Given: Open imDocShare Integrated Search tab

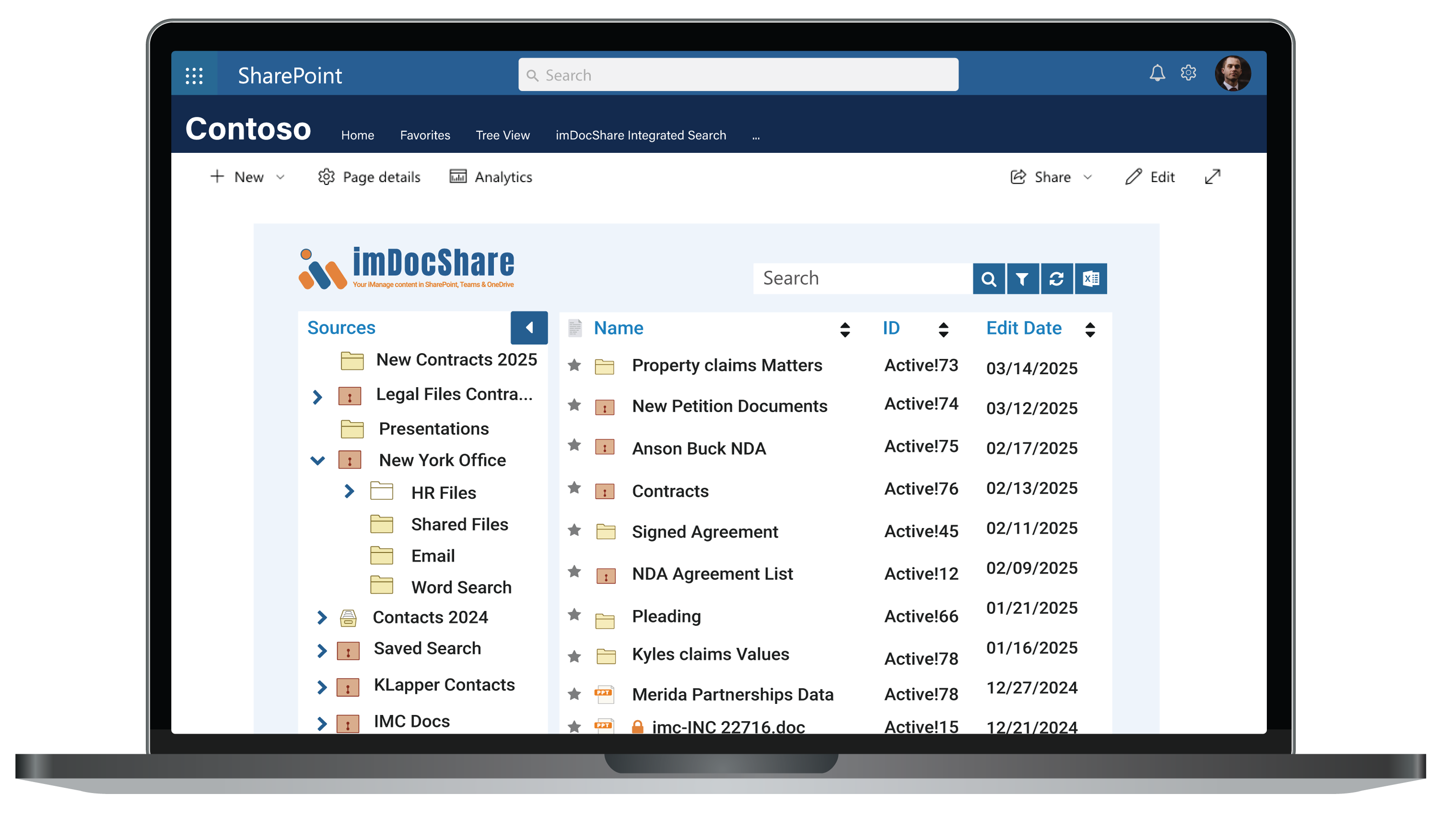Looking at the screenshot, I should coord(641,135).
